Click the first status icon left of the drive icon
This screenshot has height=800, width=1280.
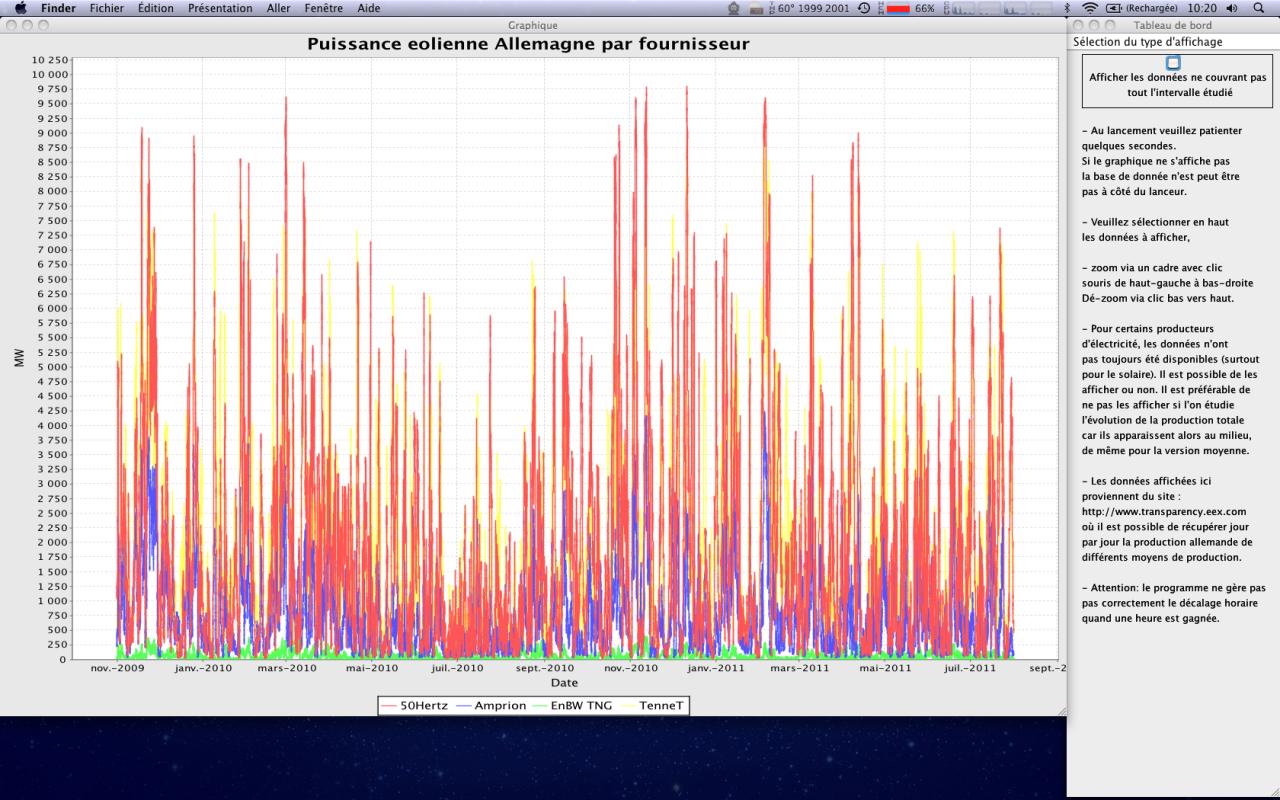[x=735, y=8]
